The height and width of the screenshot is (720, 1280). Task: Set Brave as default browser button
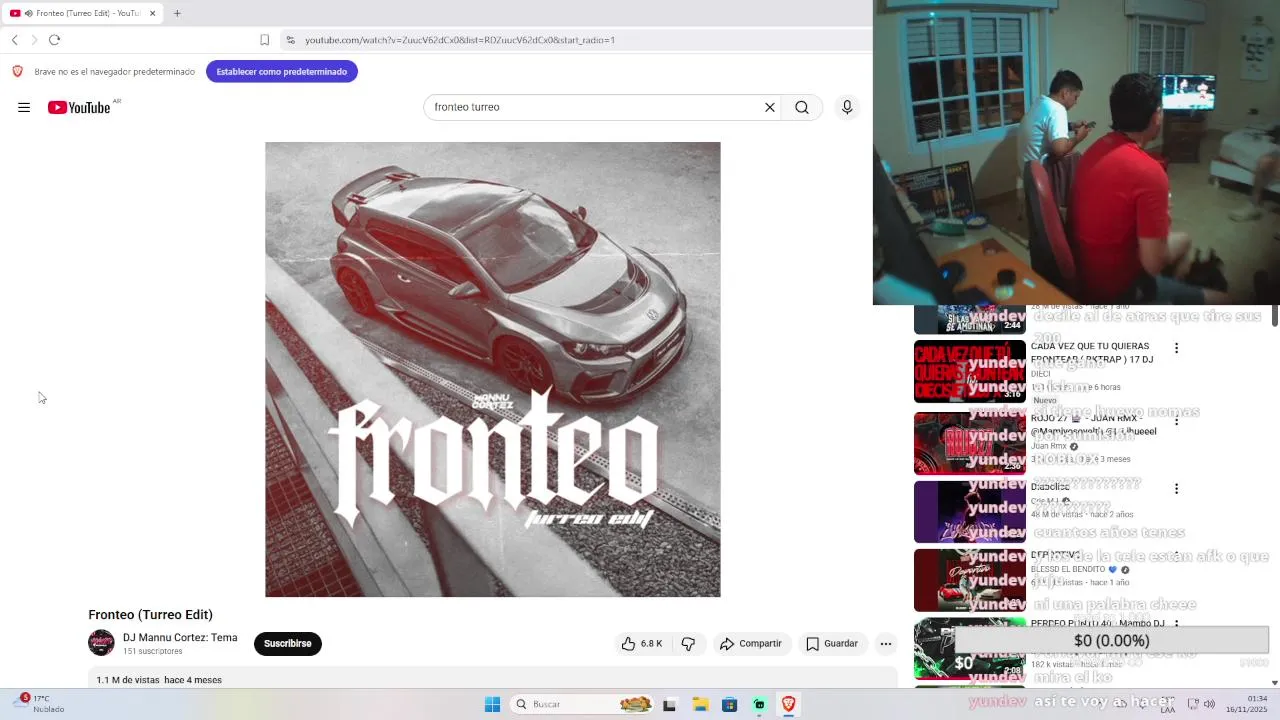[x=282, y=72]
